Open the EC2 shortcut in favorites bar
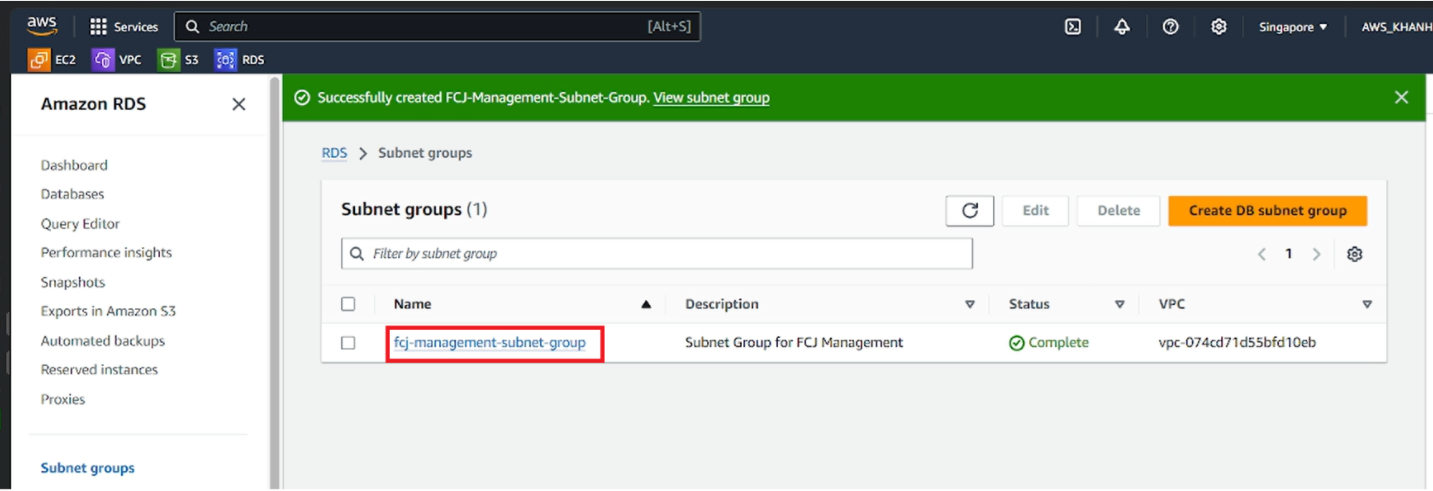 click(x=53, y=60)
